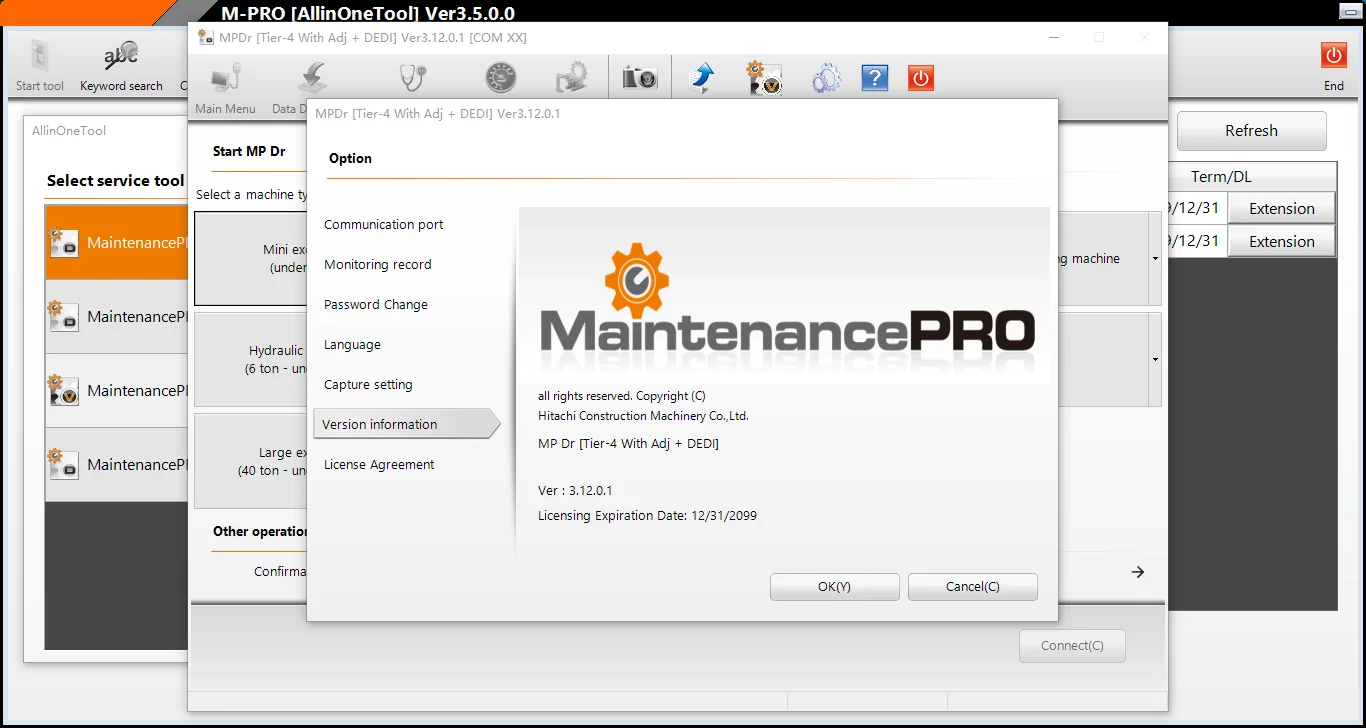
Task: Click 'Licensing Expiration Date: 12/31/2099' text
Action: pos(647,516)
